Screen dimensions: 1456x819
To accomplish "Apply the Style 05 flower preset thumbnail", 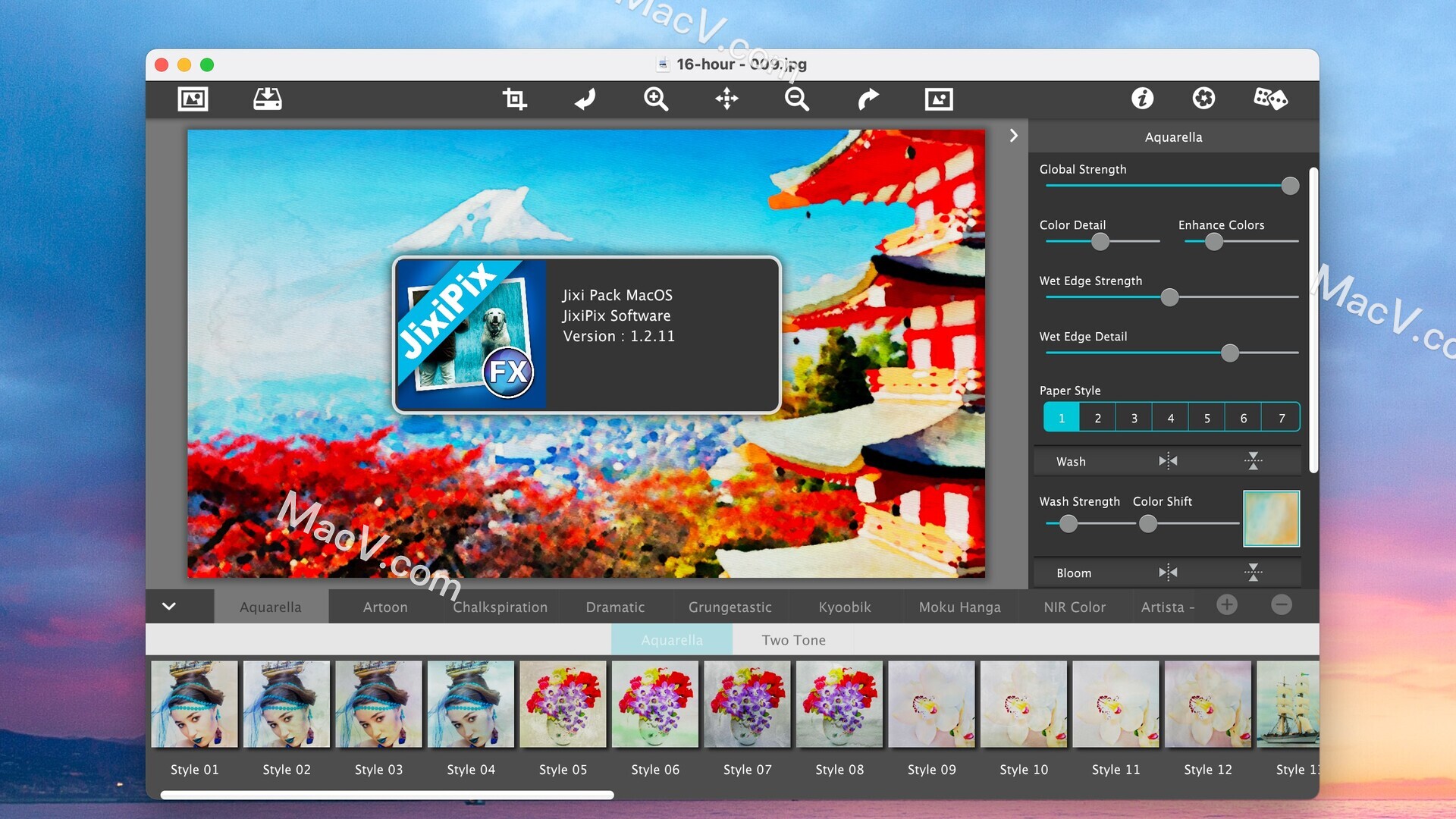I will 563,704.
